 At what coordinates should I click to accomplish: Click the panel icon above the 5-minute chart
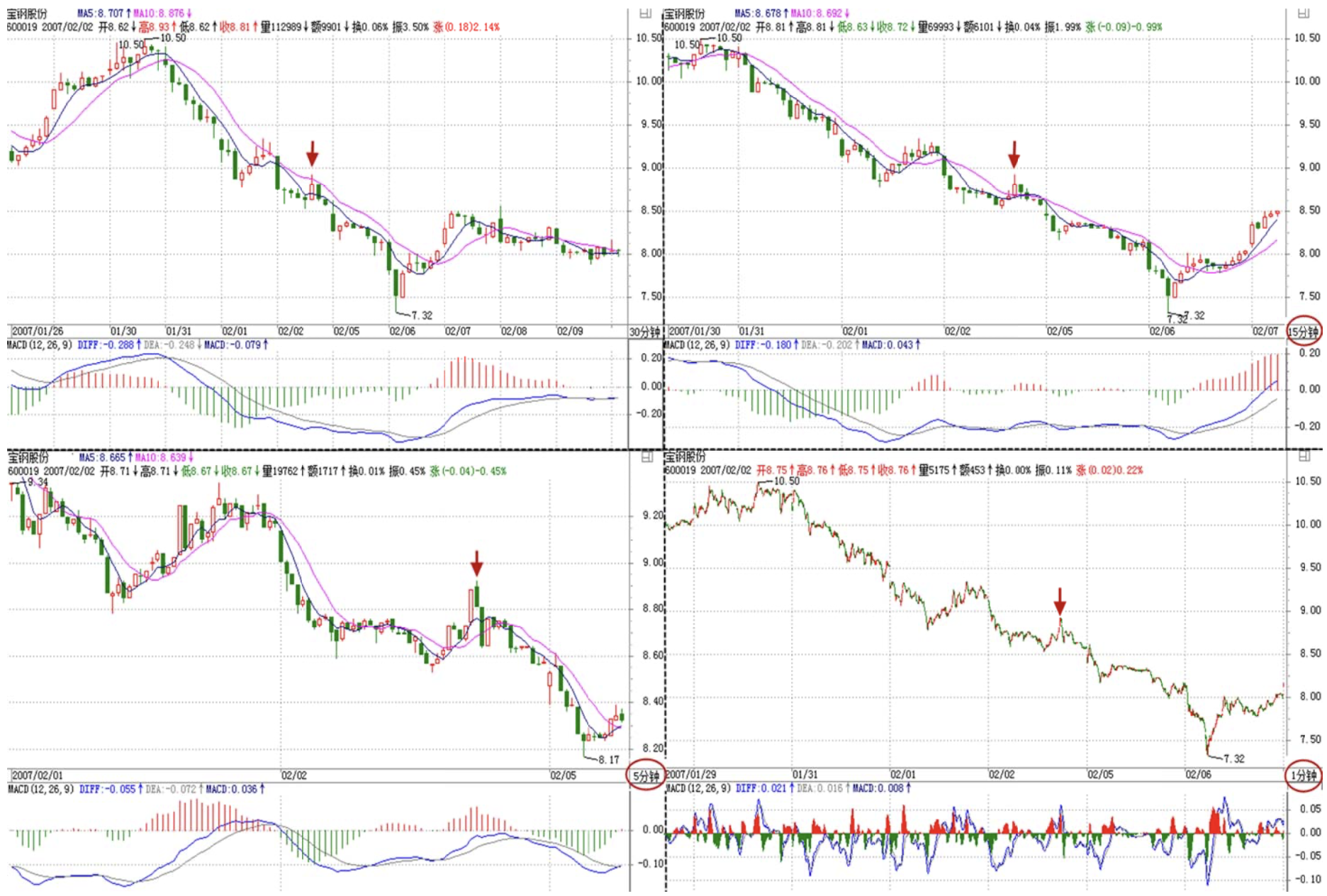pyautogui.click(x=646, y=457)
